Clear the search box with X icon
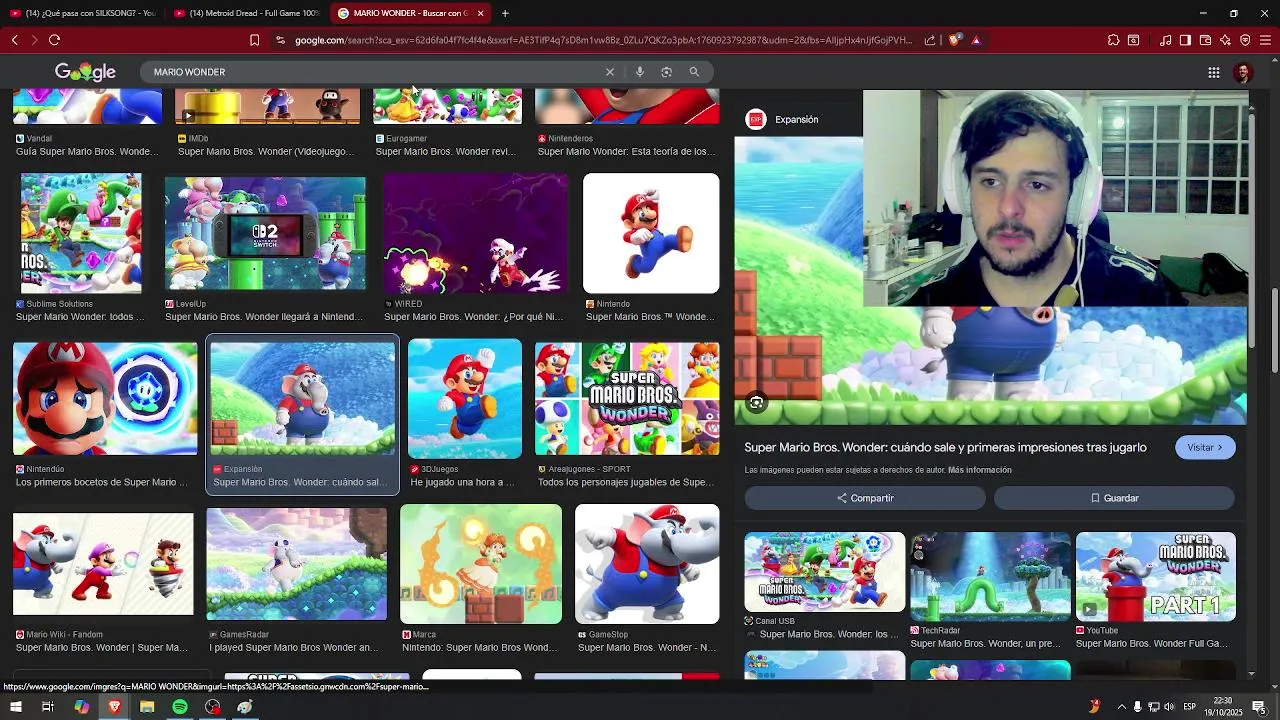1280x720 pixels. 610,72
